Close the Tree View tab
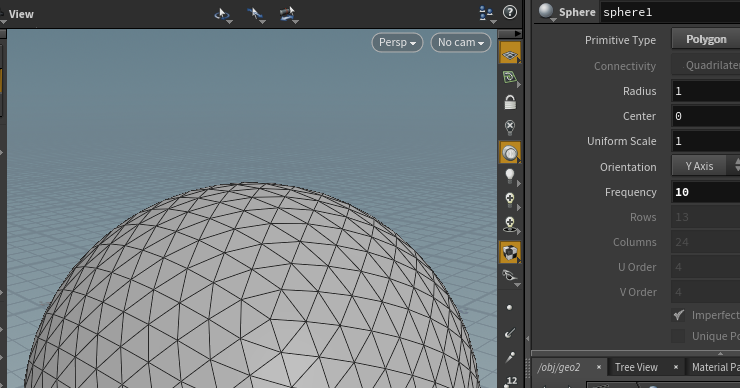The height and width of the screenshot is (388, 740). tap(676, 367)
